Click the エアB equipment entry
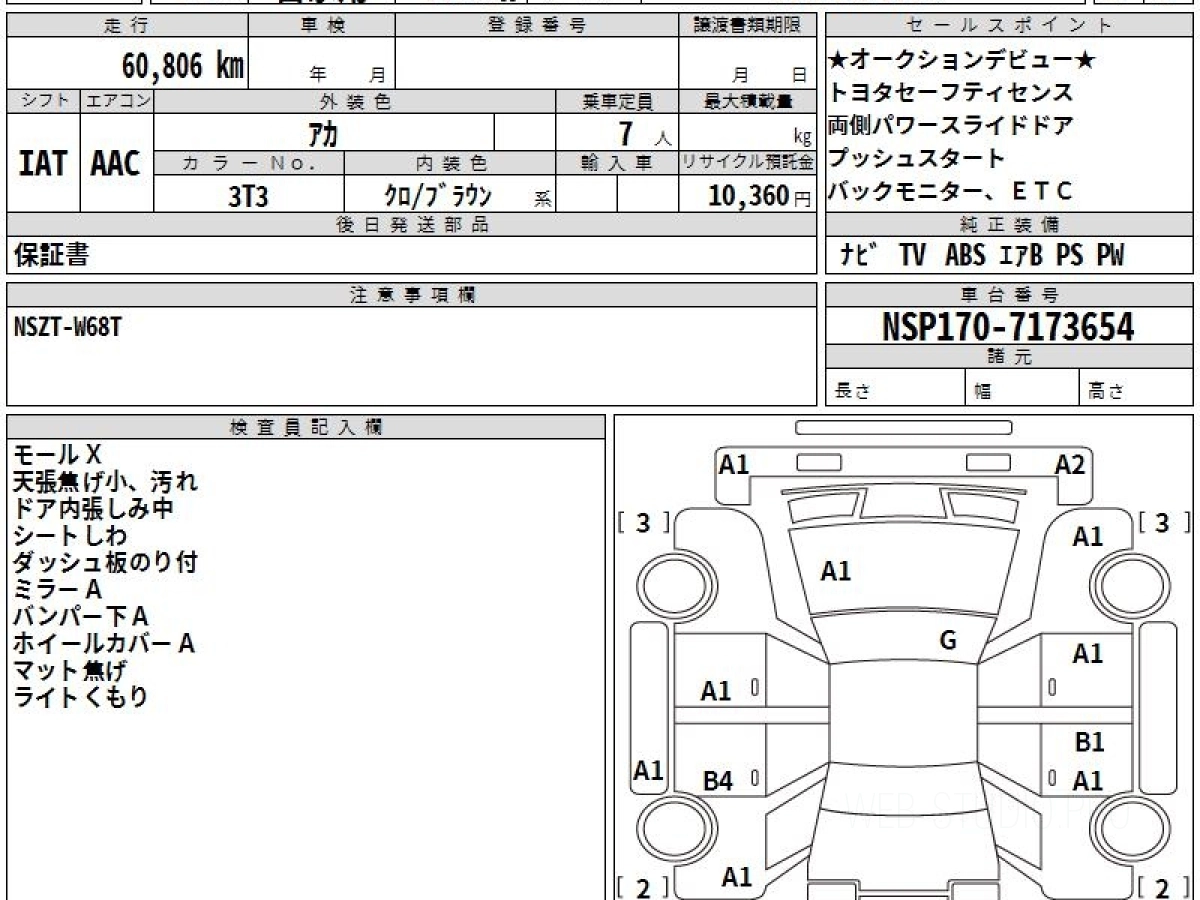1200x900 pixels. [x=1021, y=256]
